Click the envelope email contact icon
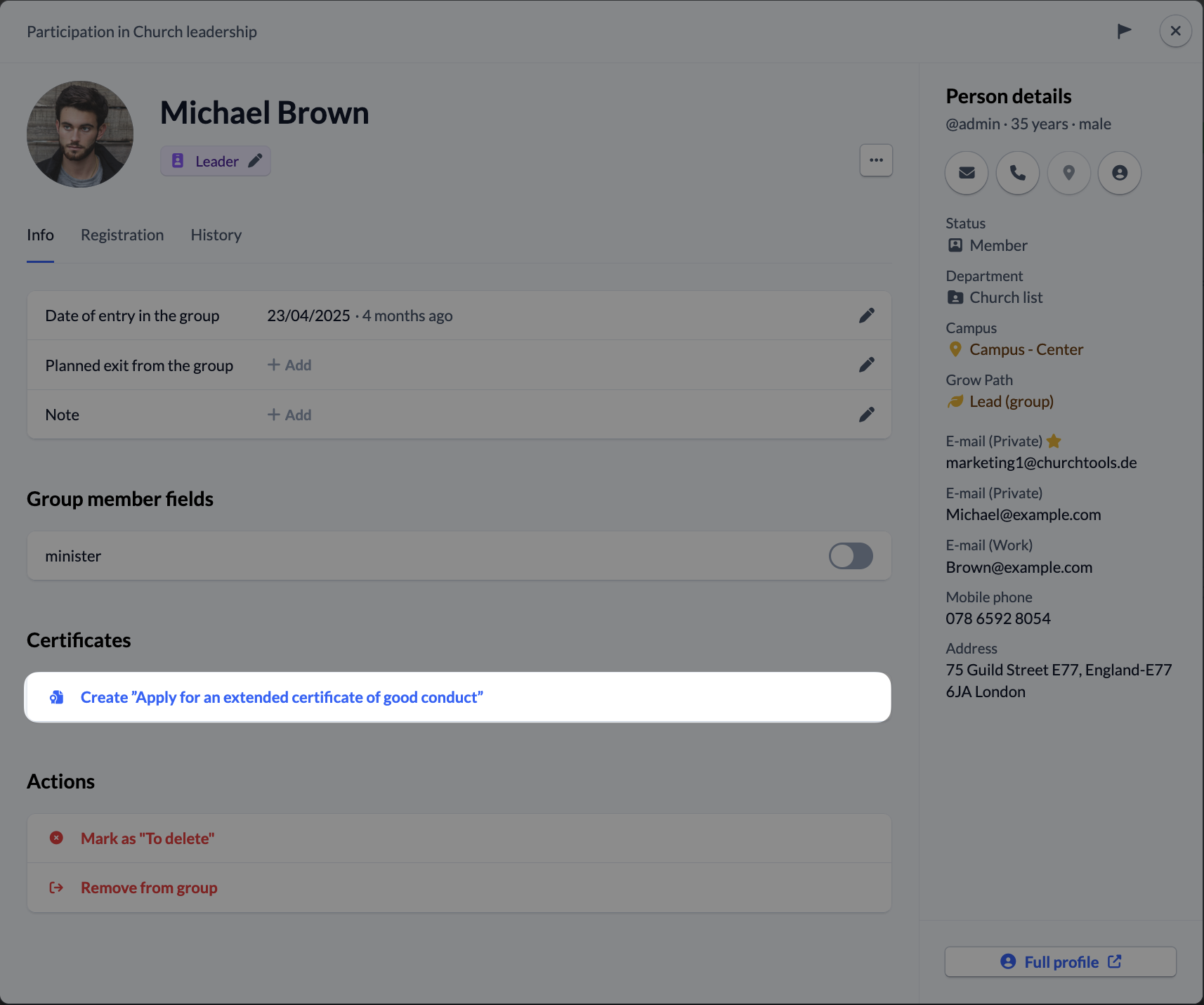This screenshot has height=1005, width=1204. tap(967, 173)
